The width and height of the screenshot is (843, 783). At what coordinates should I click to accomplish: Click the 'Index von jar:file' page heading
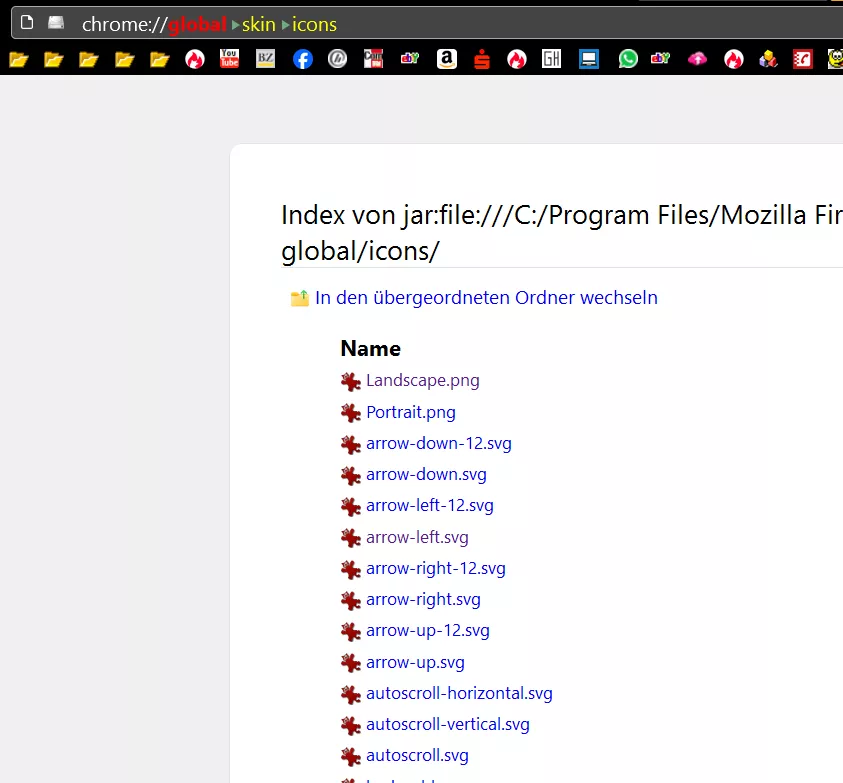pos(562,233)
